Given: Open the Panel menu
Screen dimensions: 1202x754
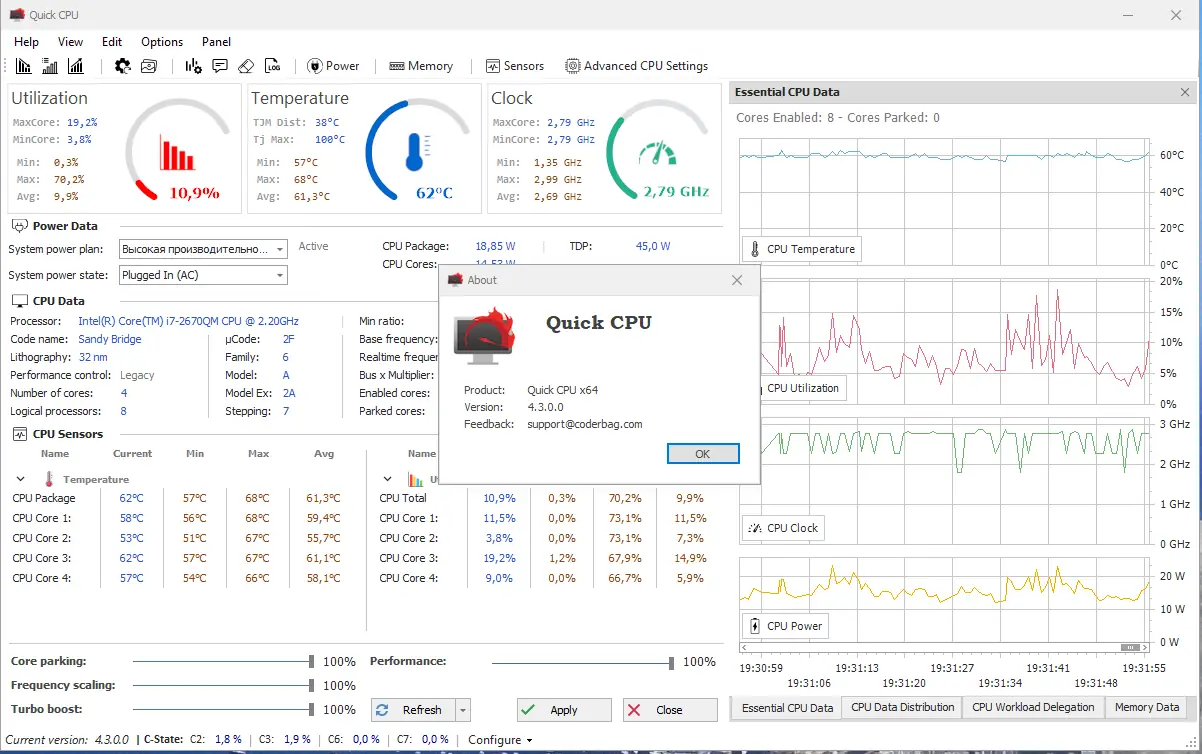Looking at the screenshot, I should pos(216,42).
